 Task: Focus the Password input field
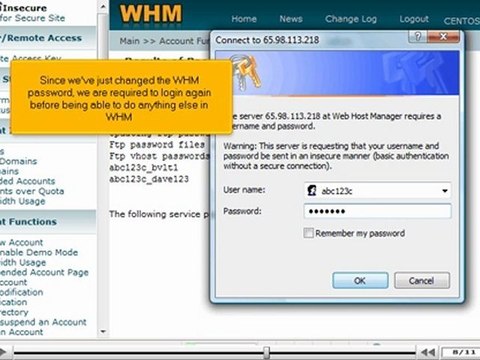pos(377,211)
